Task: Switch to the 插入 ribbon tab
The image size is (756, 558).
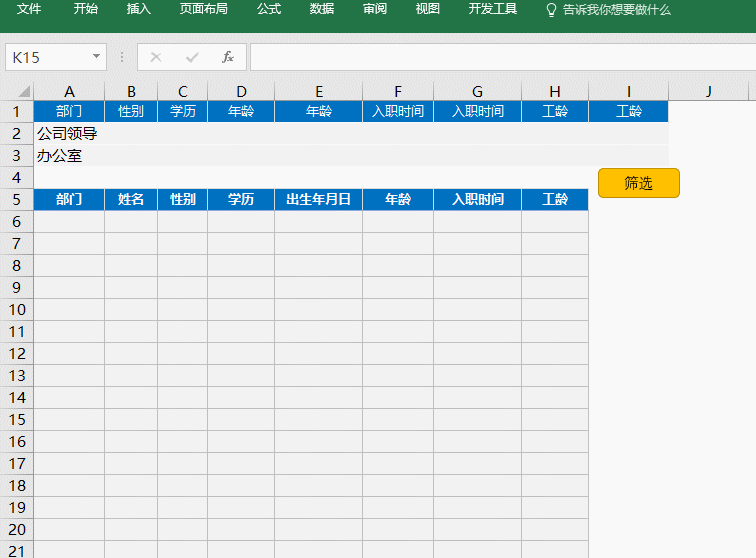Action: click(139, 9)
